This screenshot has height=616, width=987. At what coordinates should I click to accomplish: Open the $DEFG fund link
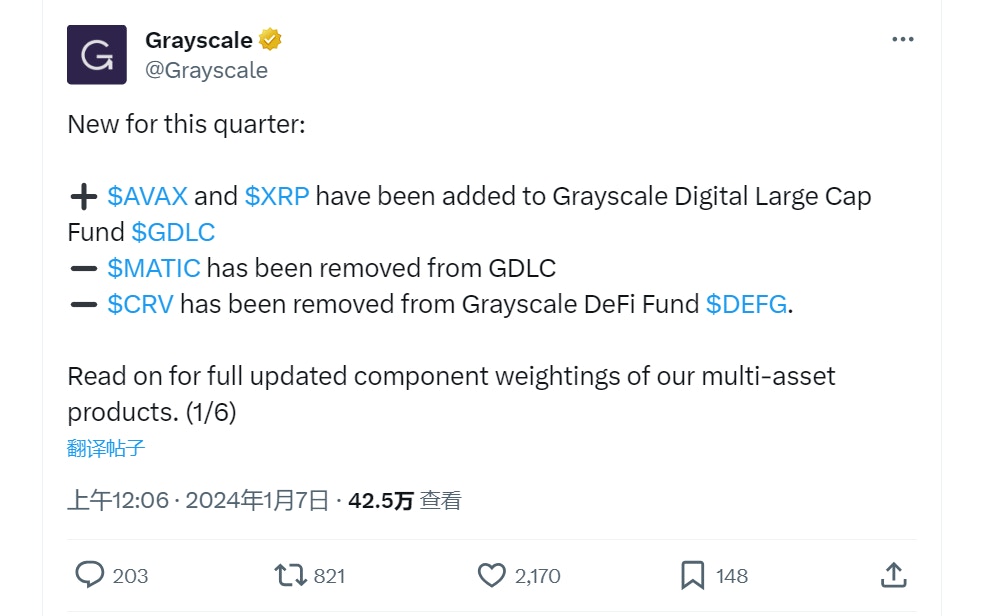pyautogui.click(x=744, y=304)
